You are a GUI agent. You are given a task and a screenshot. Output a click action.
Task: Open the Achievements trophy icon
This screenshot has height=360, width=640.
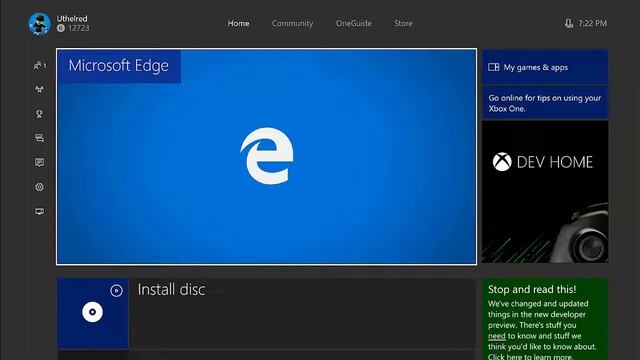[x=39, y=114]
